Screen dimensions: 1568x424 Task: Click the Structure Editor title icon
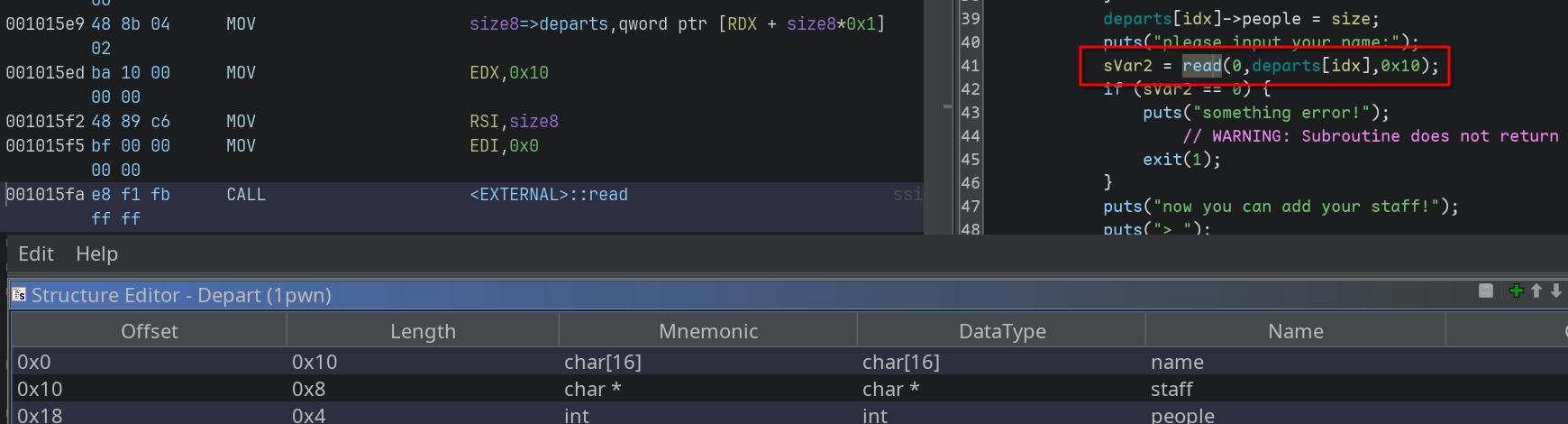(19, 295)
